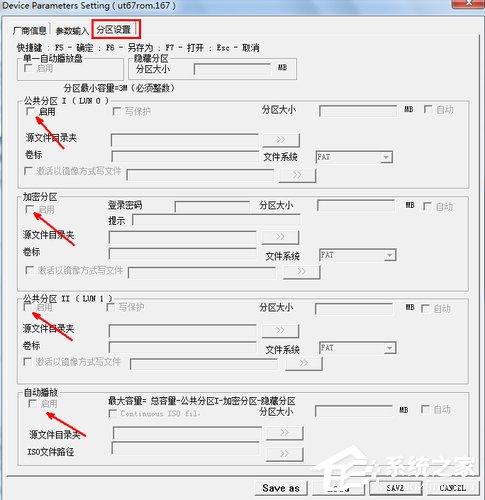Click 卷标 field in 加密分区
This screenshot has height=500, width=485.
point(183,254)
